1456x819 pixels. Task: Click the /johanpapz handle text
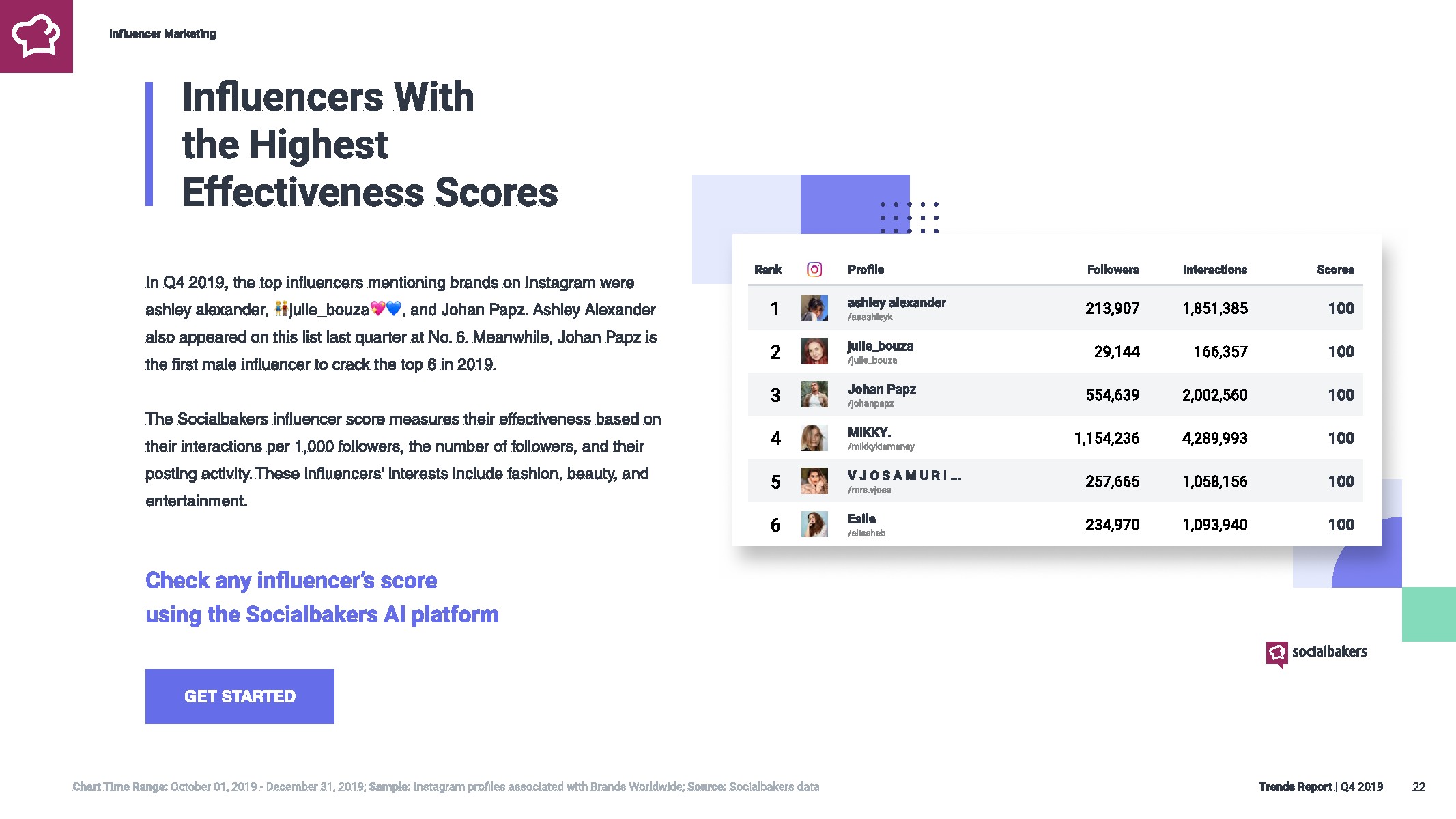tap(870, 403)
